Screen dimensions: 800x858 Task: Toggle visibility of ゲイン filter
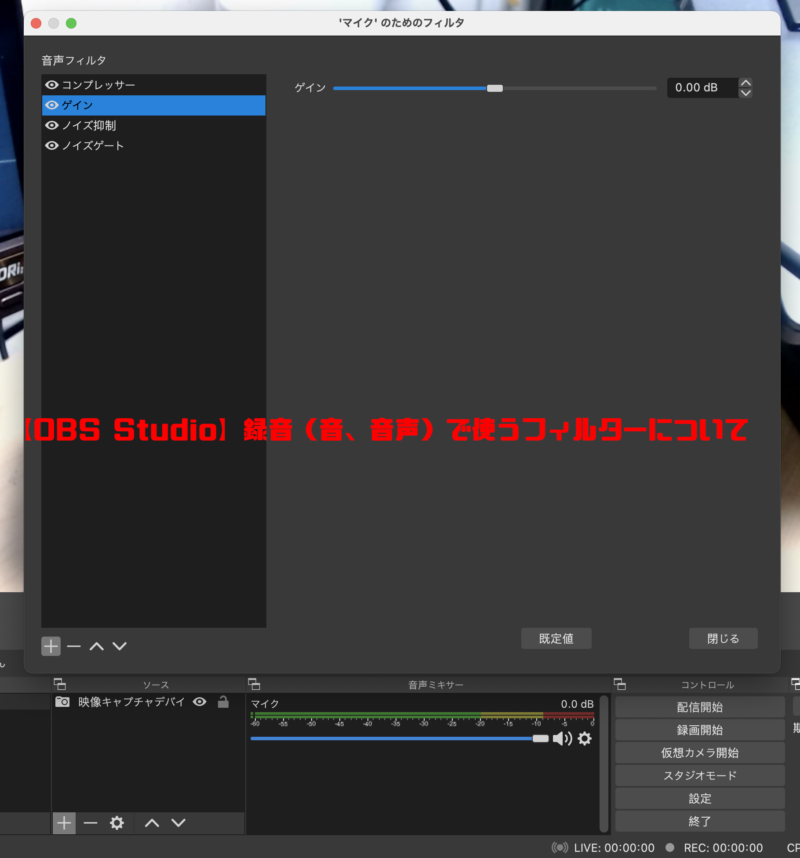coord(52,105)
